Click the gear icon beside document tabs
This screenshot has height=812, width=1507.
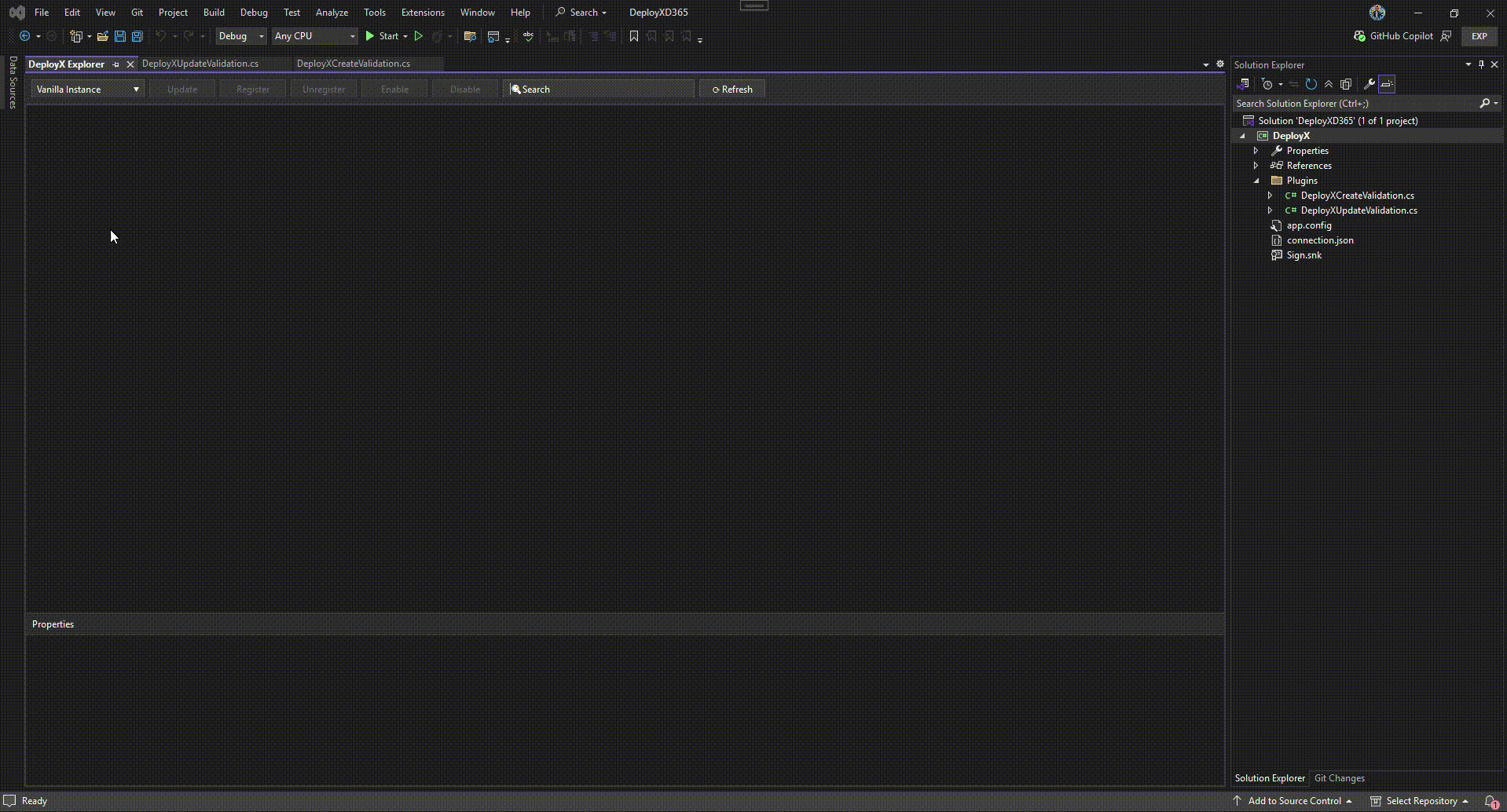point(1220,64)
